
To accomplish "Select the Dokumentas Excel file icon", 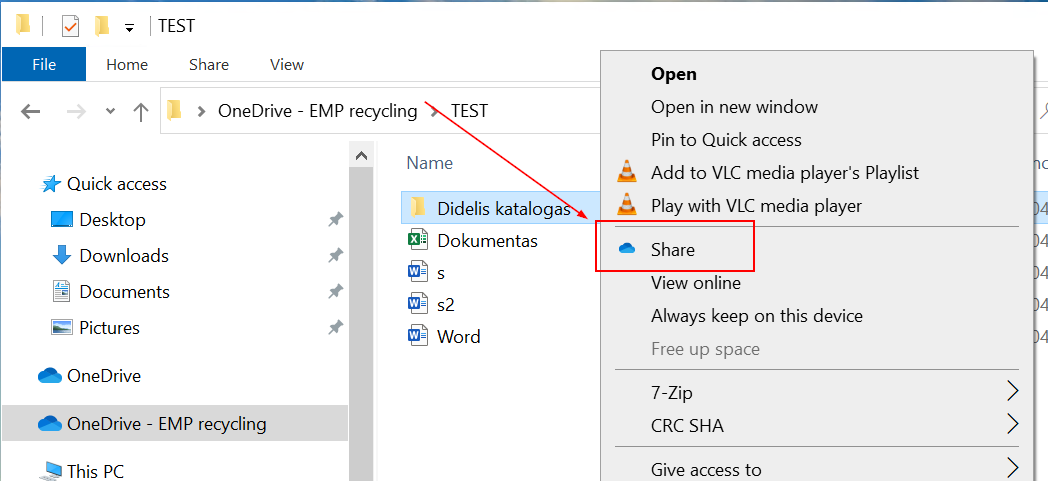I will [x=418, y=240].
